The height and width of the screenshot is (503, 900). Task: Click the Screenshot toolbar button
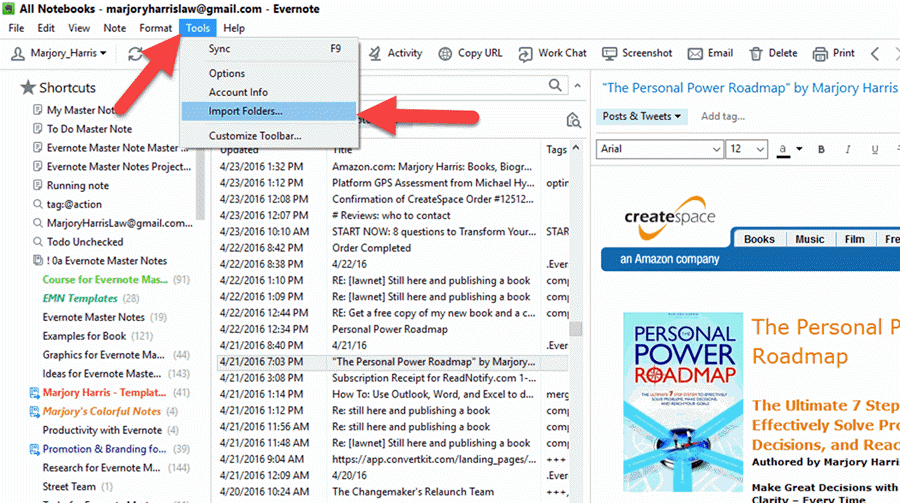tap(637, 53)
